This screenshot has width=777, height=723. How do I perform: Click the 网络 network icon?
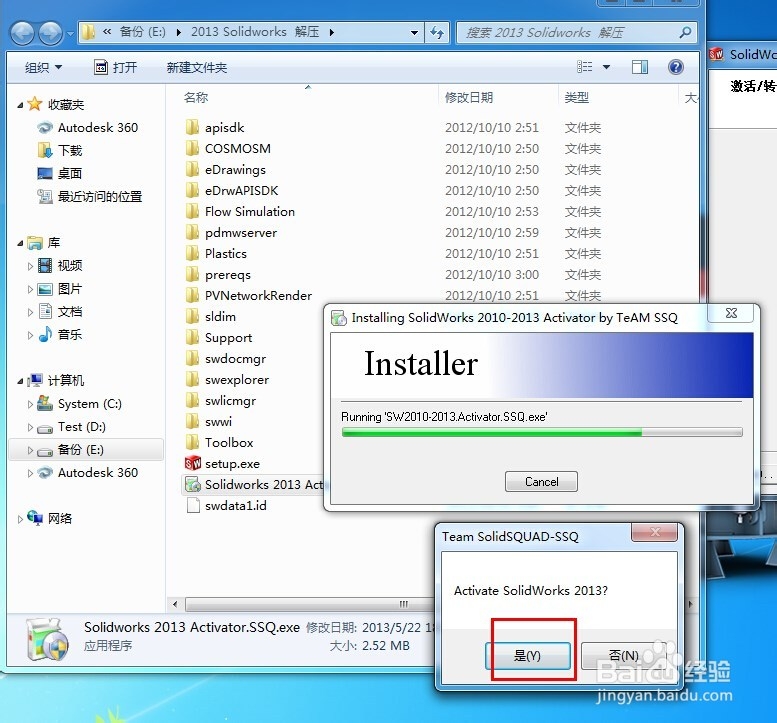click(35, 517)
